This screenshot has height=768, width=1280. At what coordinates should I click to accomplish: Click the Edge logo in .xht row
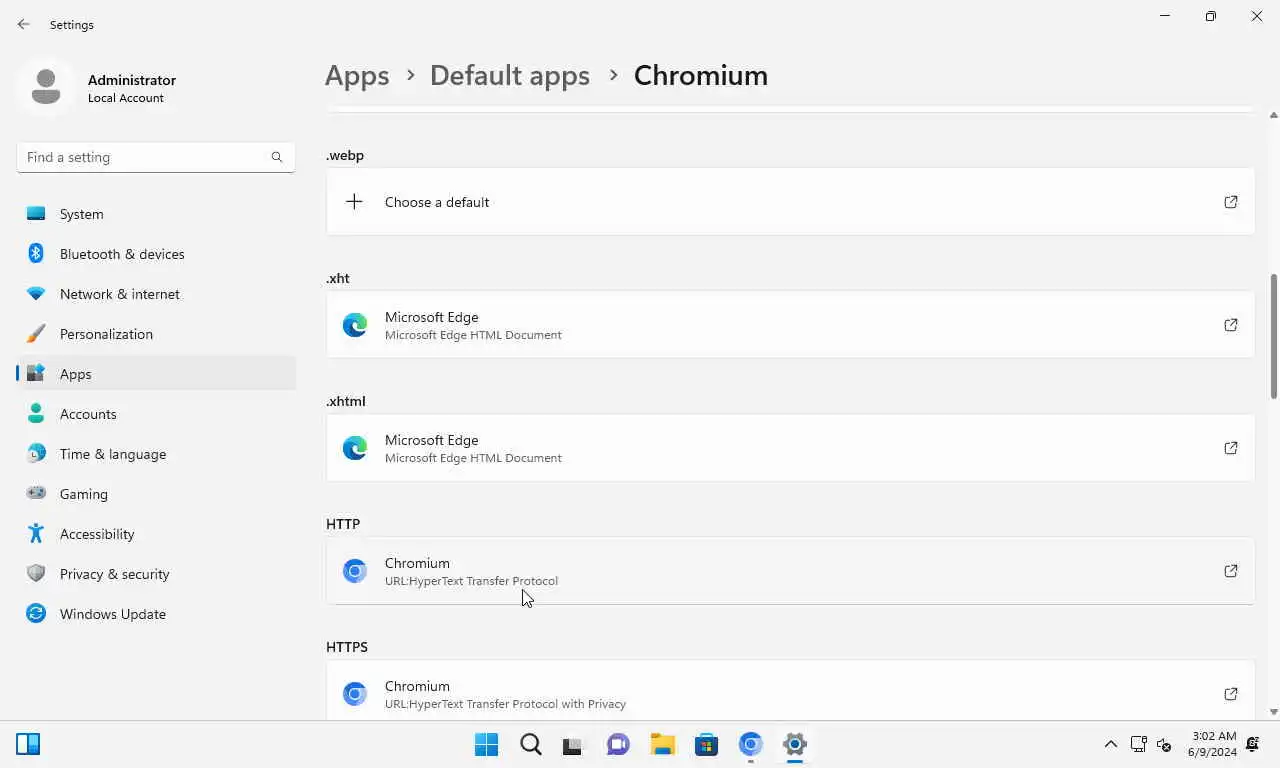(x=355, y=325)
